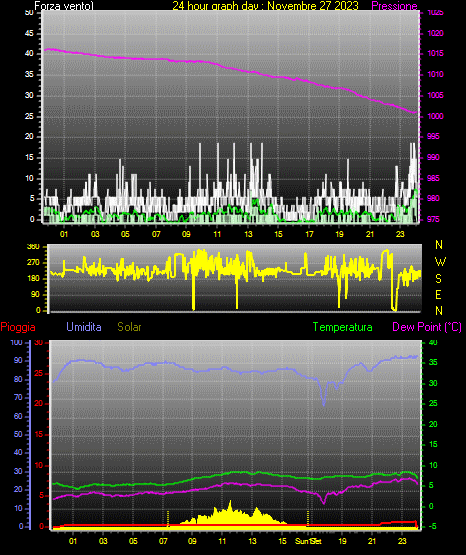Click the '1000' pressure axis value

pos(436,116)
